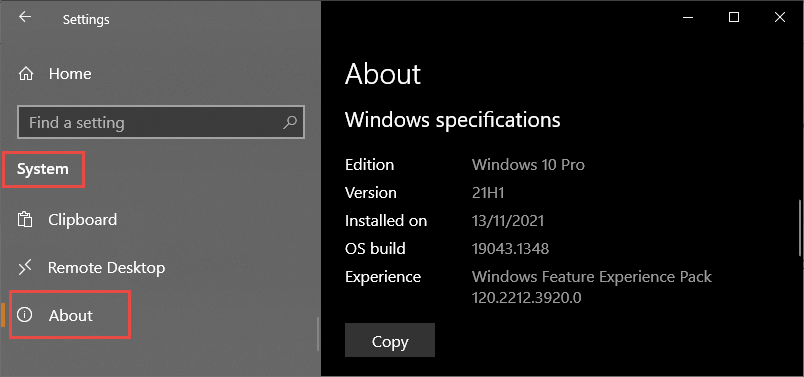Select Clipboard in the System sidebar
The height and width of the screenshot is (377, 804).
point(82,220)
